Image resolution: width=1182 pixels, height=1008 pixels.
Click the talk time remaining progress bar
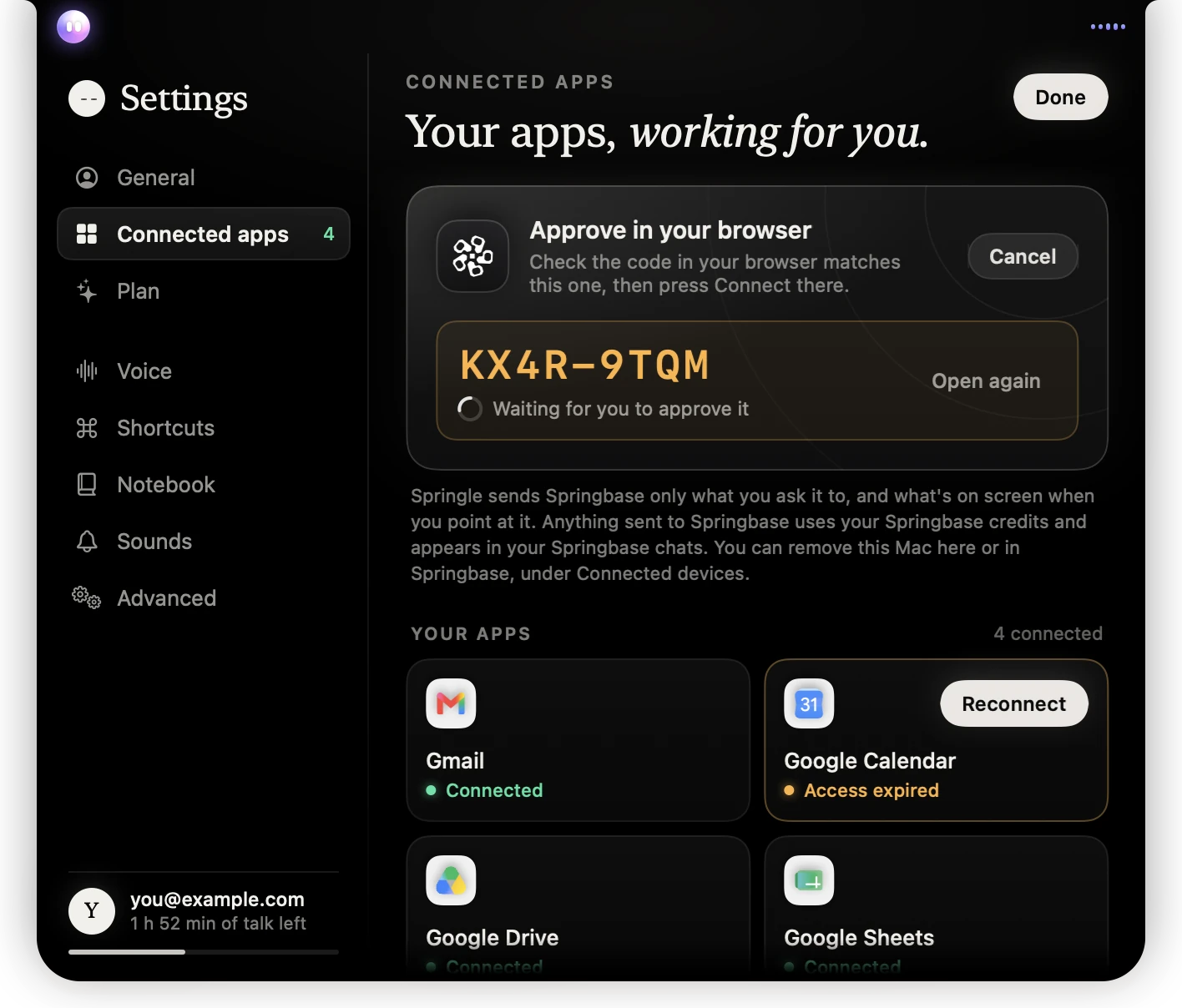click(x=204, y=952)
